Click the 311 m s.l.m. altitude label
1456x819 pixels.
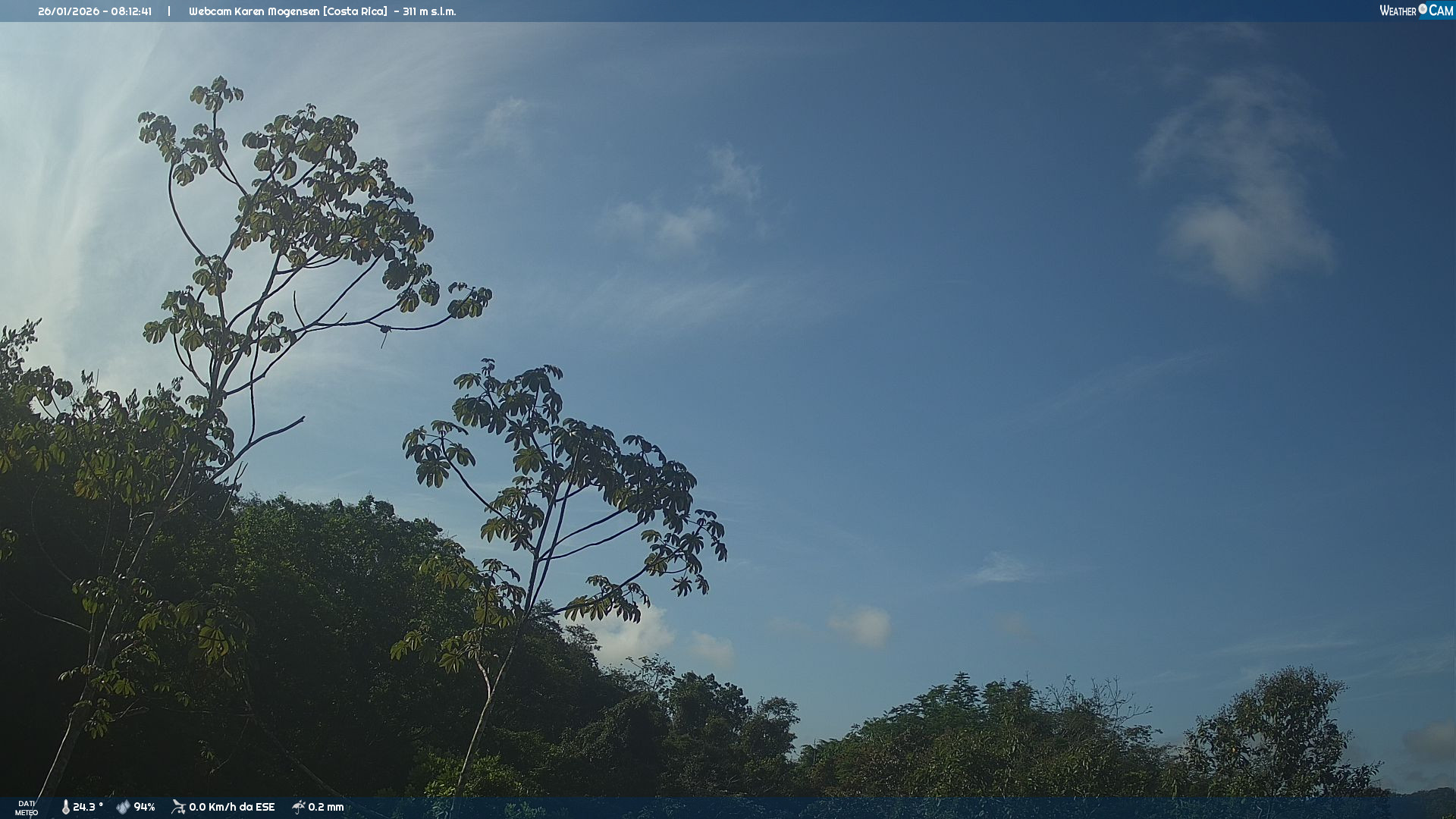click(x=429, y=11)
